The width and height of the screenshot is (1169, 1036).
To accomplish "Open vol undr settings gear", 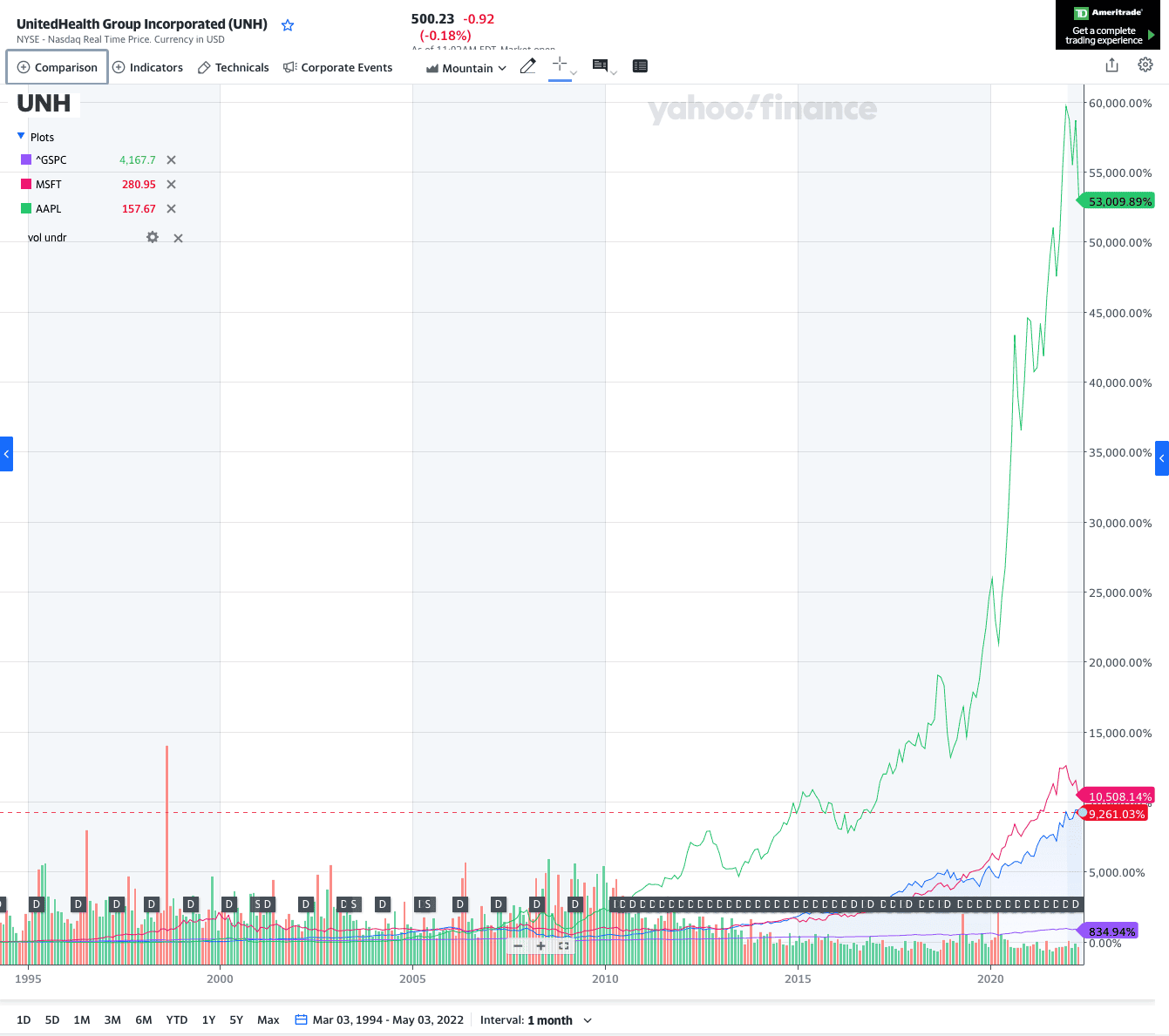I will [153, 237].
